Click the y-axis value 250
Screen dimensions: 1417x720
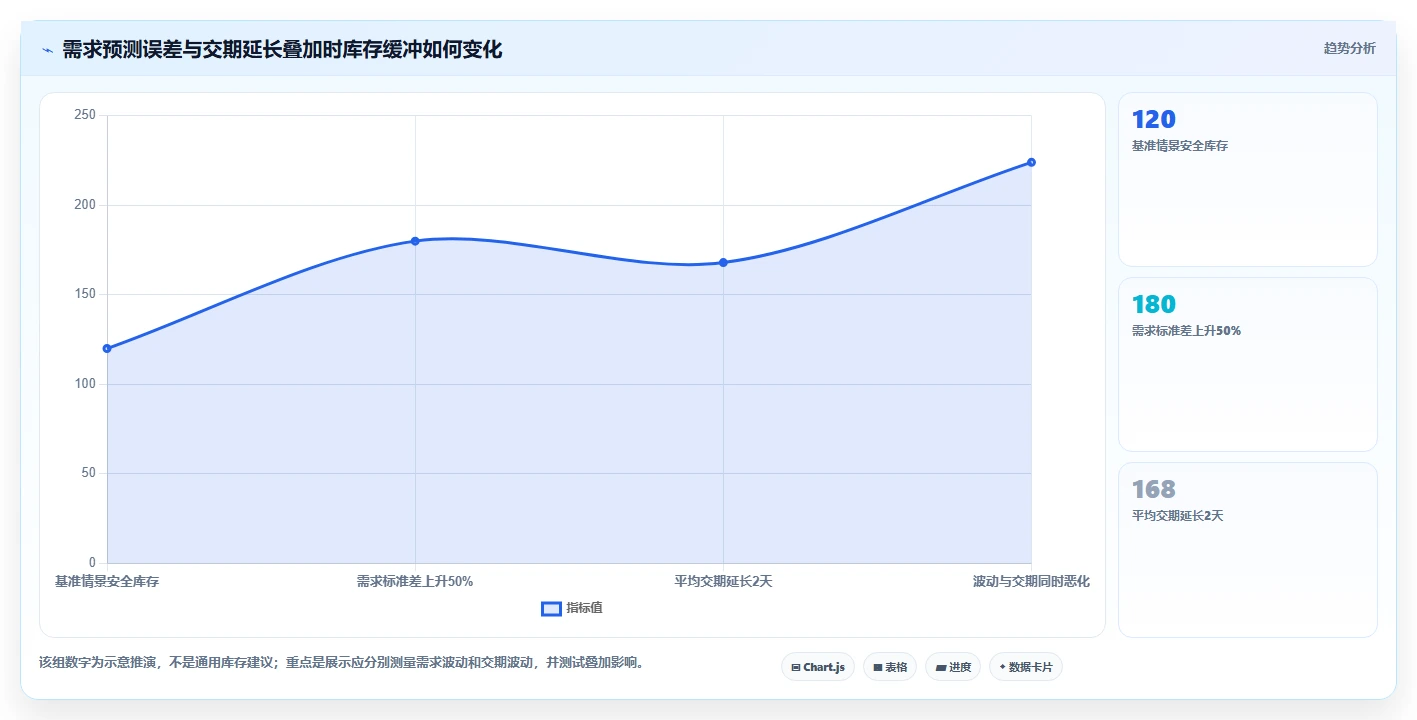(x=85, y=115)
